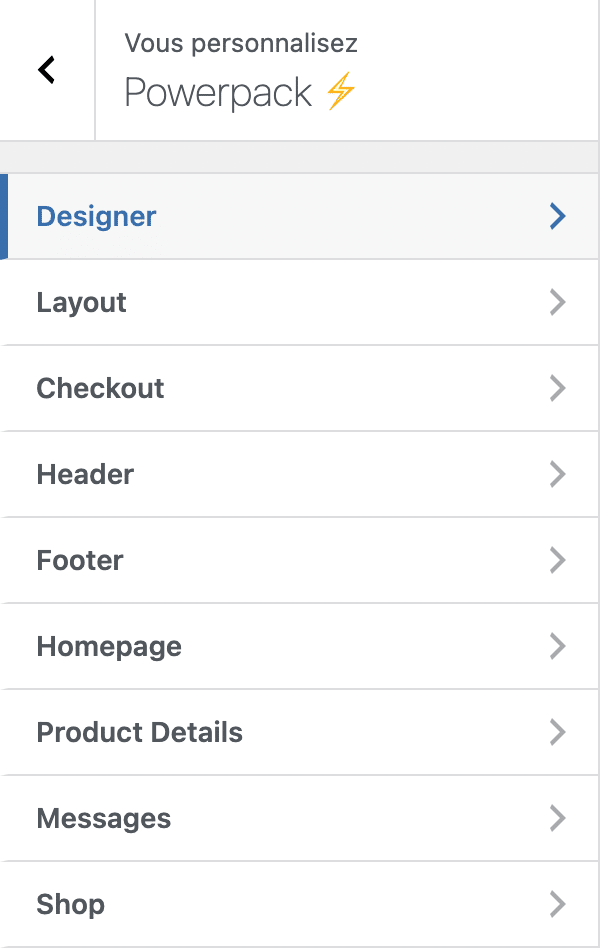The width and height of the screenshot is (600, 948).
Task: Open the Layout section
Action: click(x=81, y=302)
